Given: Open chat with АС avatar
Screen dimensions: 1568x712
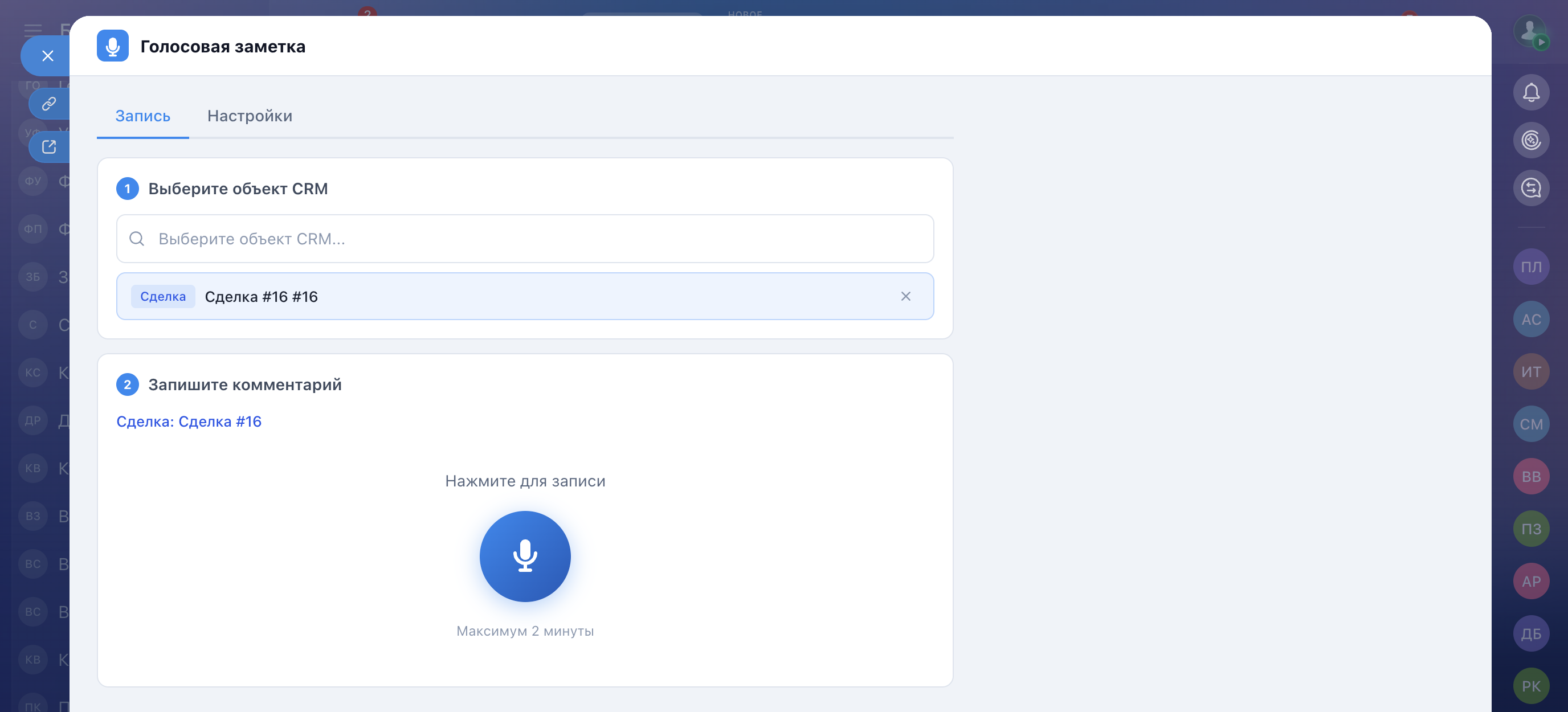Looking at the screenshot, I should click(x=1531, y=319).
